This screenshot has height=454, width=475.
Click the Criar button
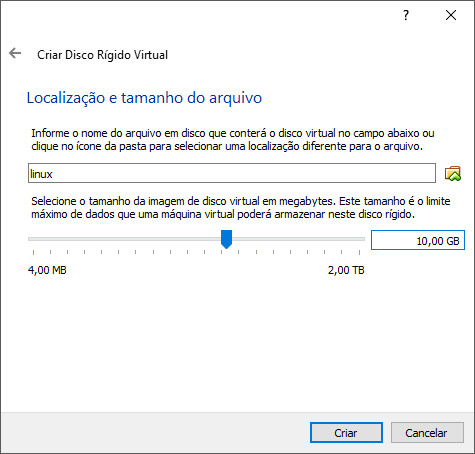tap(346, 433)
